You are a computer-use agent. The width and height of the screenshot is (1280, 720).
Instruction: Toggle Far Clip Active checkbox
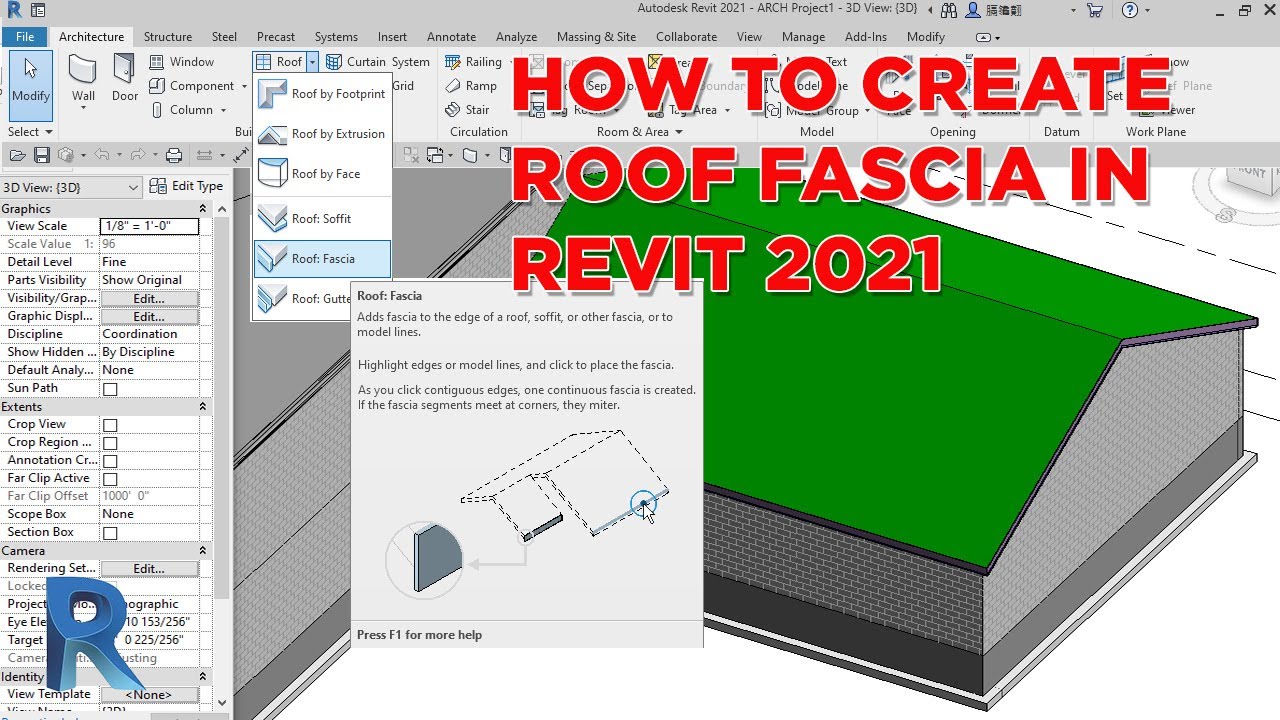[110, 479]
